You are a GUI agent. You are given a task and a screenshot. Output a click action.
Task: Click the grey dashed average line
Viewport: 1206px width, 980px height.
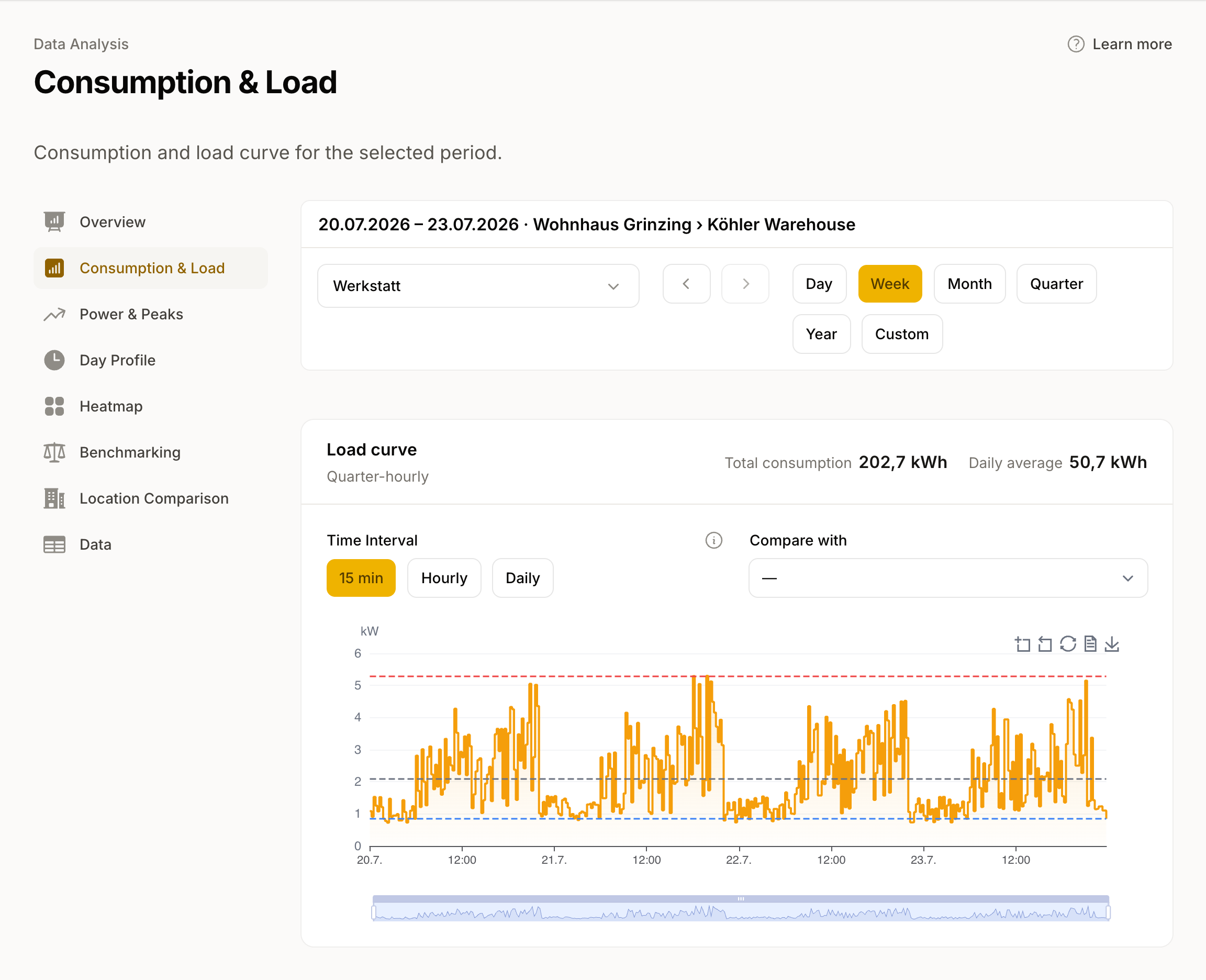tap(738, 778)
